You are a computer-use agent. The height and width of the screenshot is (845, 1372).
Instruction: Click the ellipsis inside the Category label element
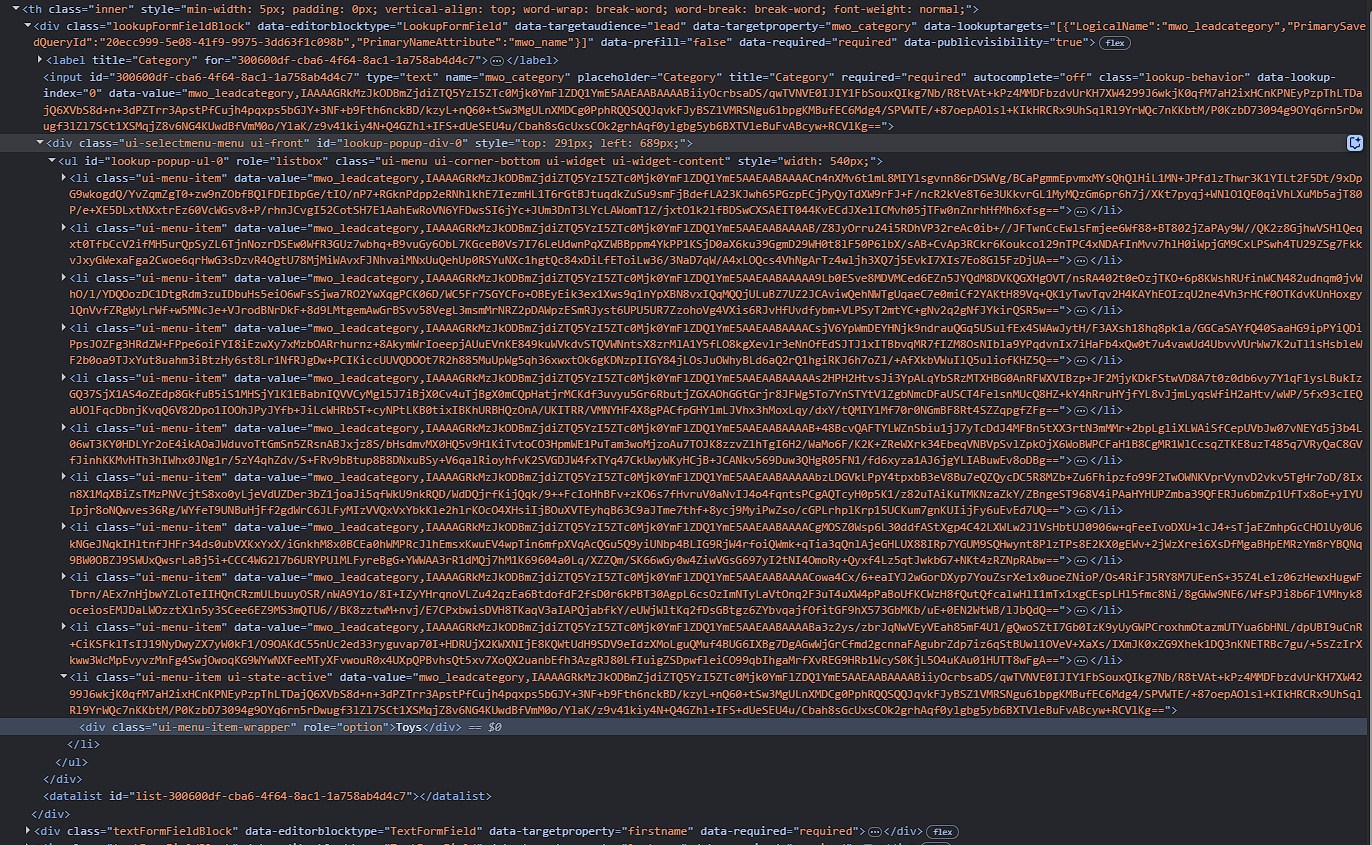coord(498,60)
